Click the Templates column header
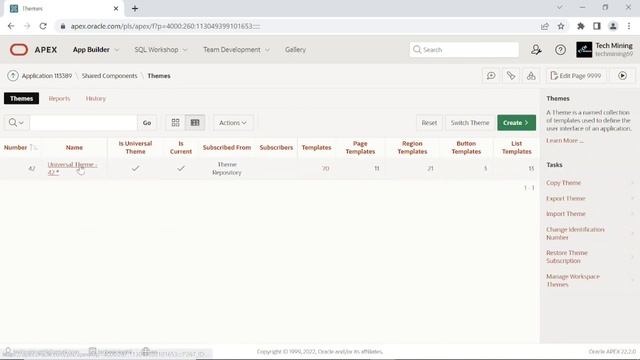The image size is (640, 360). (316, 147)
